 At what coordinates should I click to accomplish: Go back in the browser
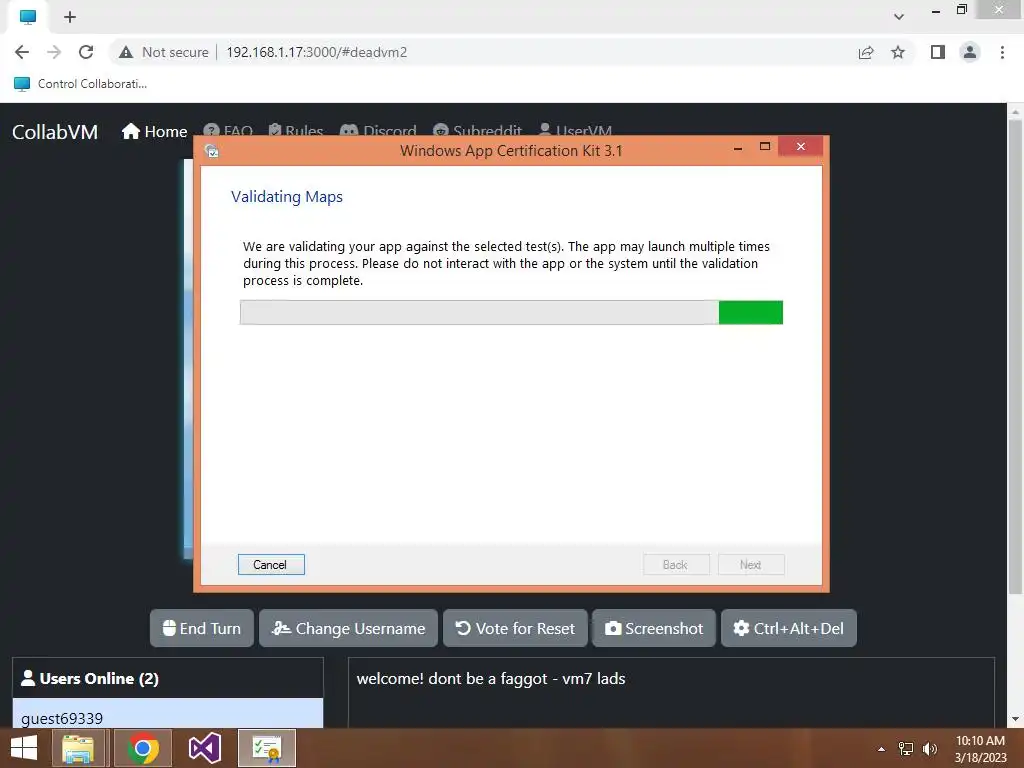click(x=22, y=52)
